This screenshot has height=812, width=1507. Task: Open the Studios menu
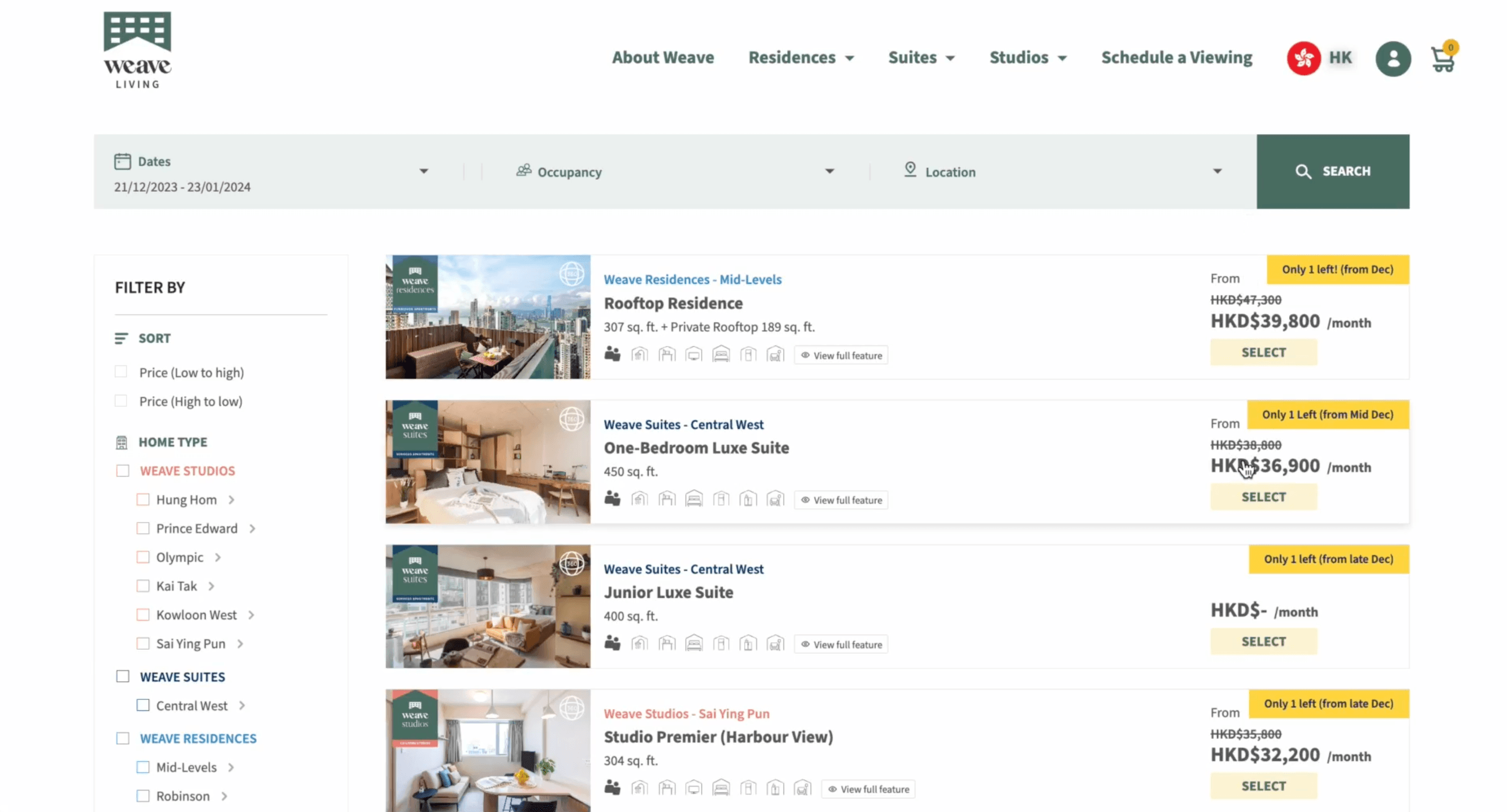1028,57
